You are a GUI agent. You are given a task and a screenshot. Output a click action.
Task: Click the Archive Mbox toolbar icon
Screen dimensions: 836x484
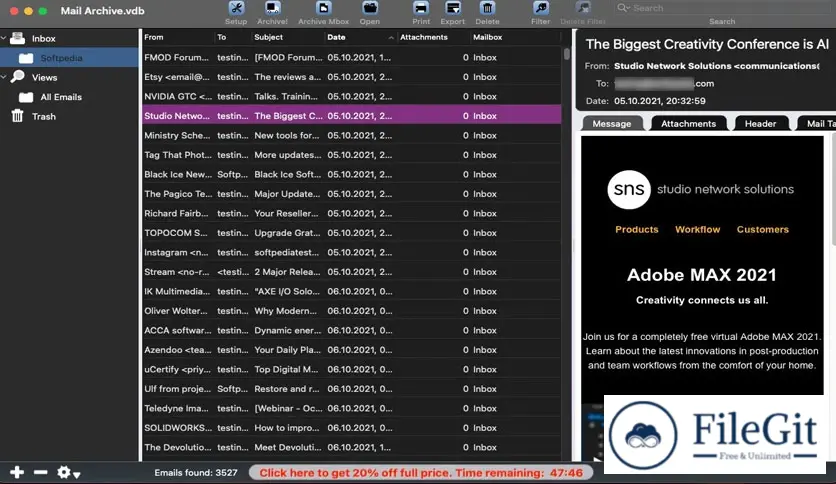tap(324, 9)
